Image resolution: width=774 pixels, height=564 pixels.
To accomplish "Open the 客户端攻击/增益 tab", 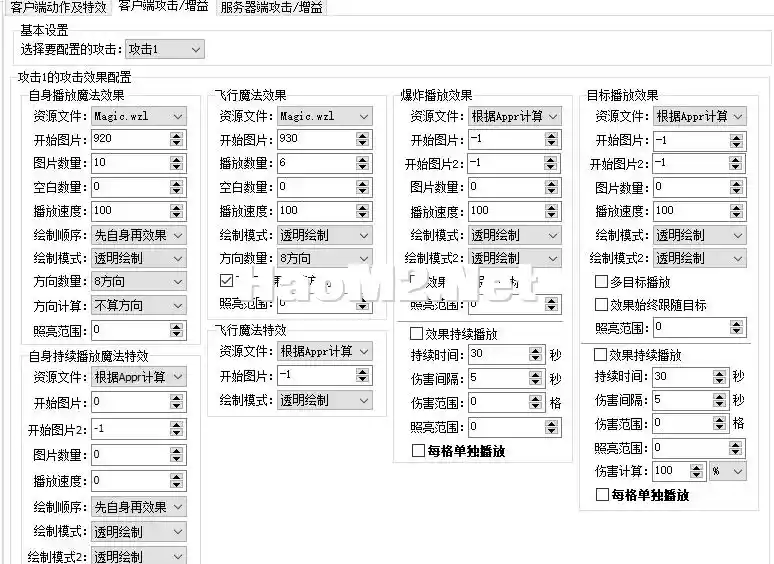I will pos(163,6).
